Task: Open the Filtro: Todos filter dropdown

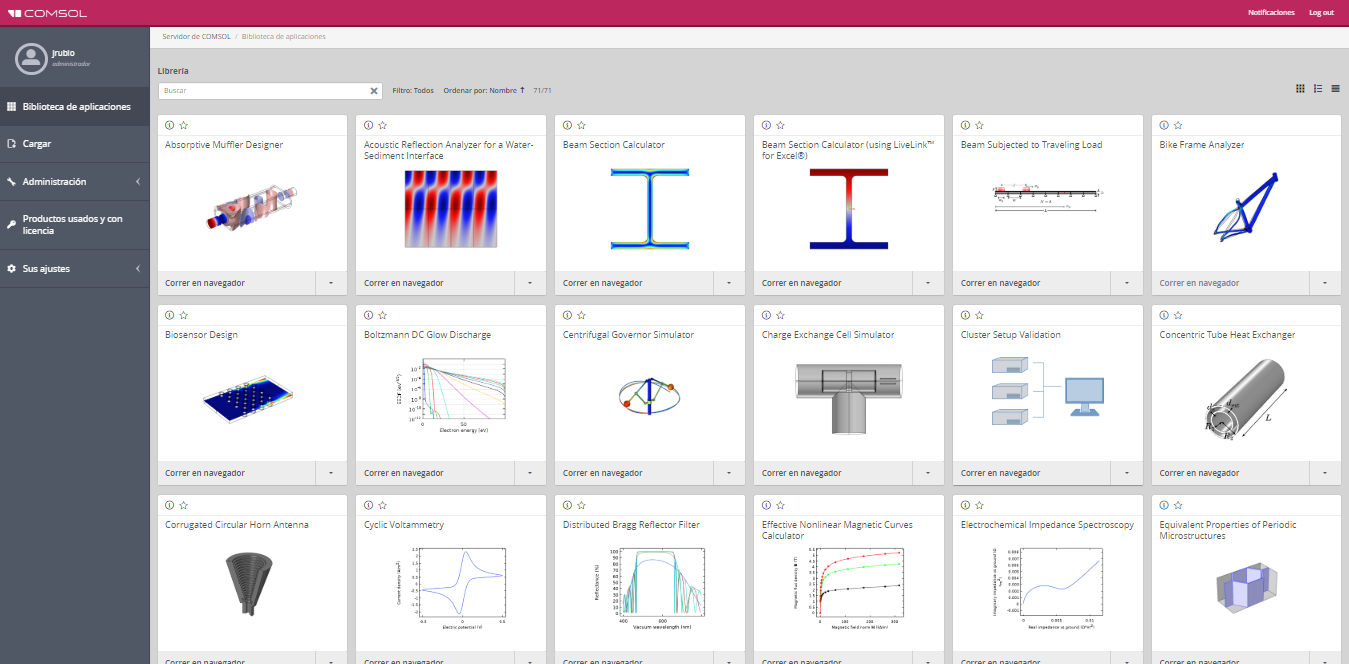Action: tap(413, 90)
